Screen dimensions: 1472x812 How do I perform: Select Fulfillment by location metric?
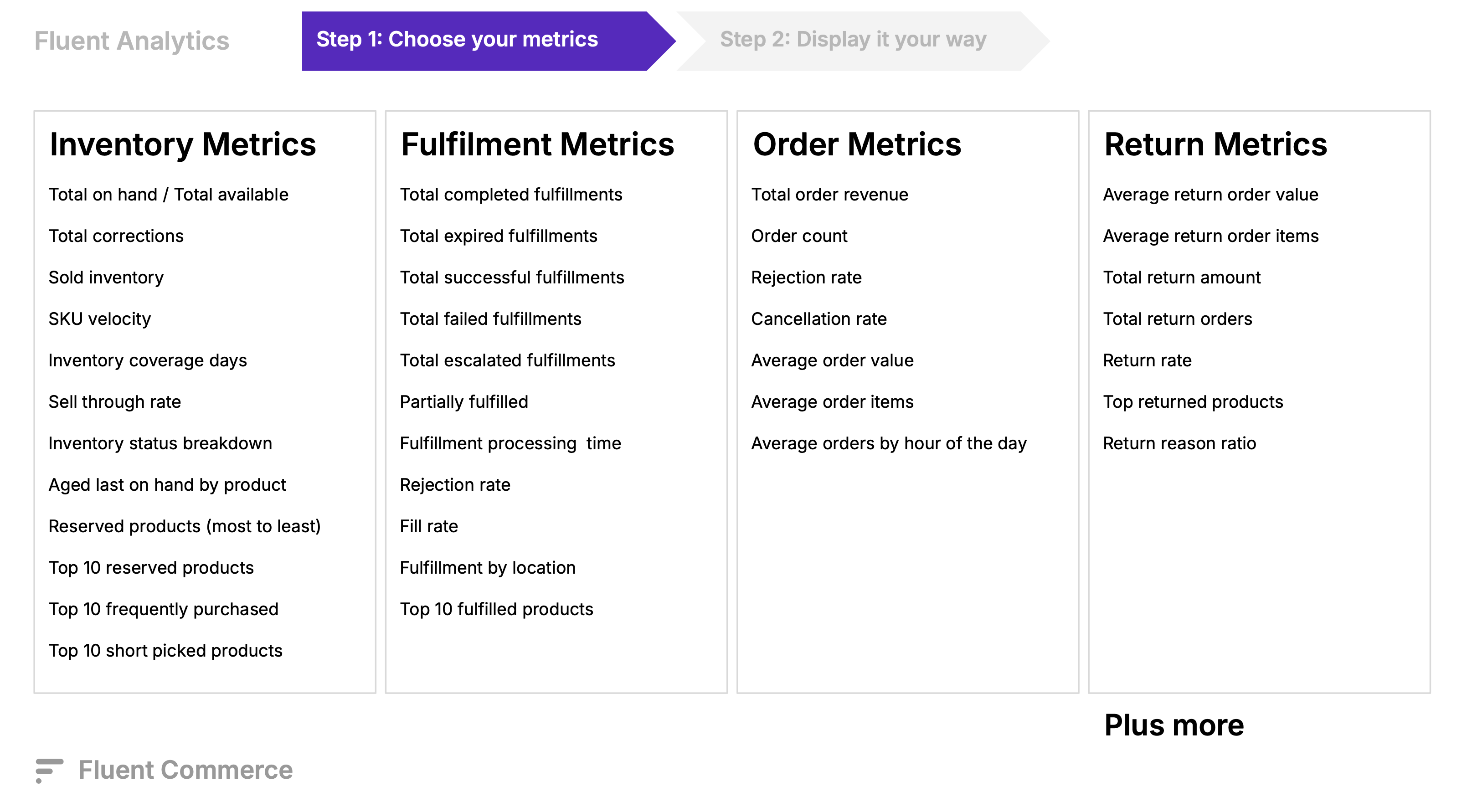[488, 568]
